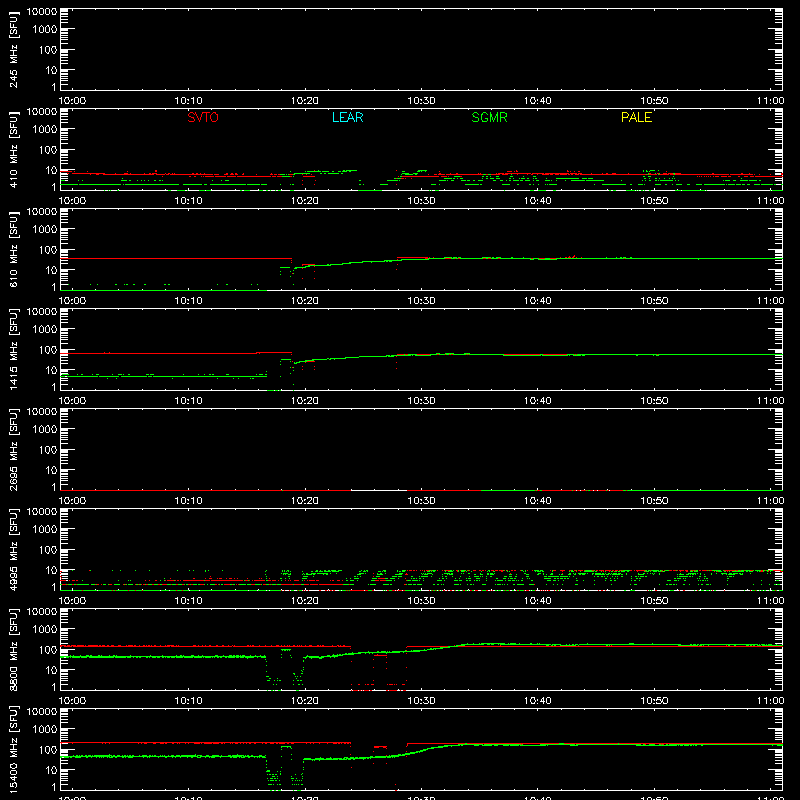
Task: Select the 610 MHz [SFU] axis label
Action: click(13, 249)
